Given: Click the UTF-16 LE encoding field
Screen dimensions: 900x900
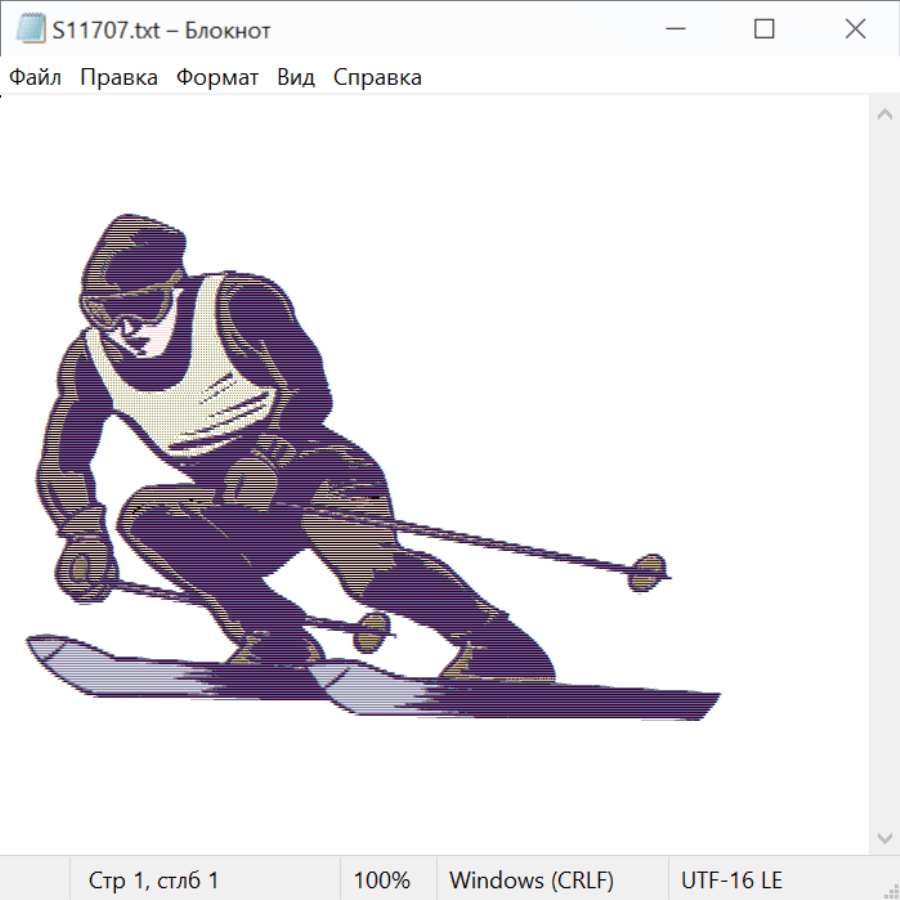Looking at the screenshot, I should coord(731,880).
